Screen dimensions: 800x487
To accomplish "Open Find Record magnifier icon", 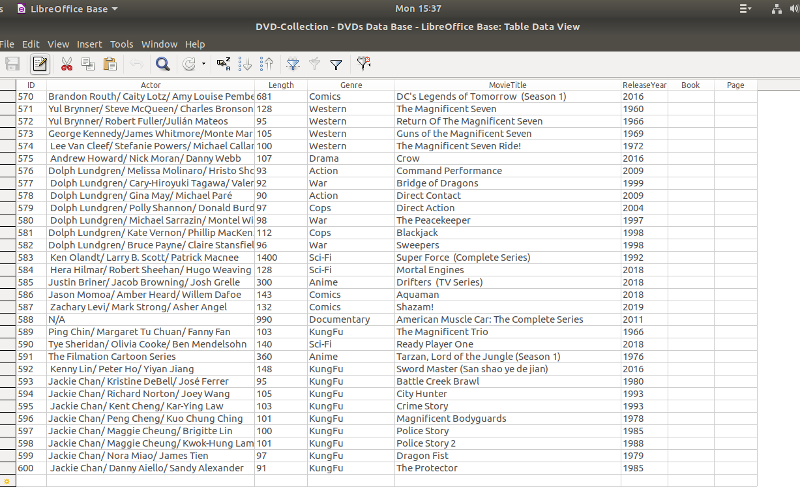I will click(x=163, y=64).
